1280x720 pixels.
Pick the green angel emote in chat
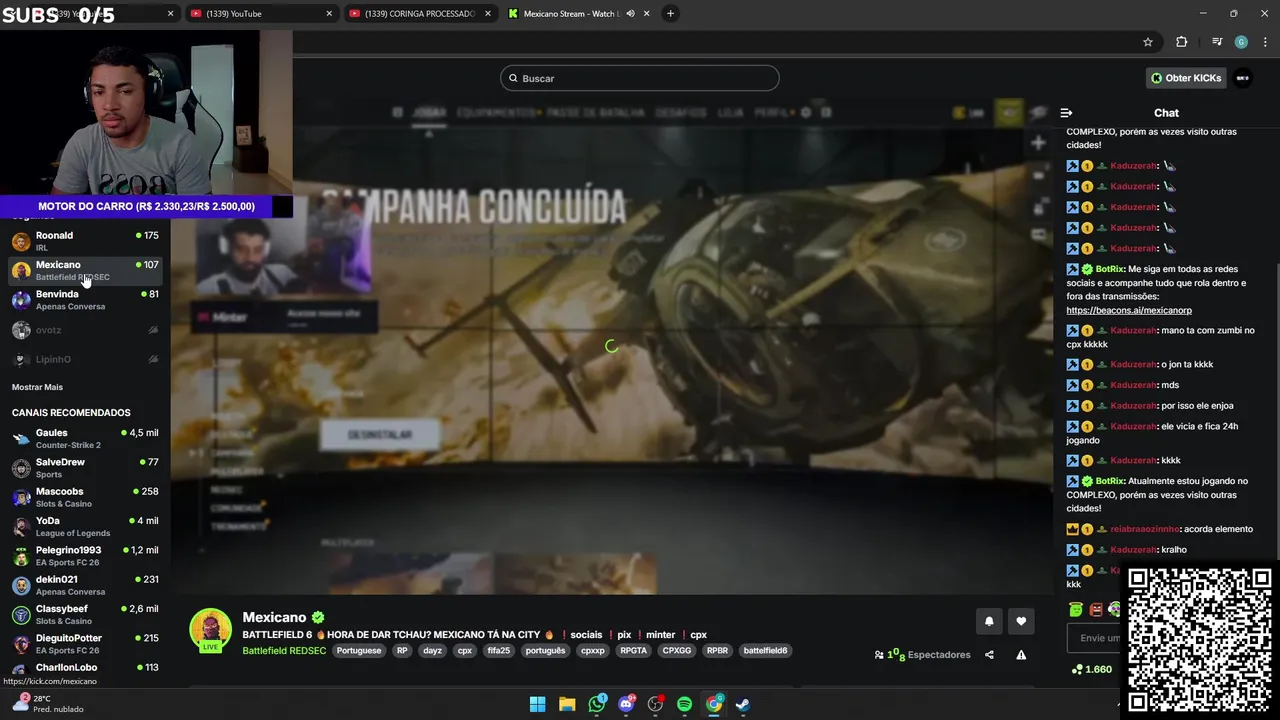point(1076,609)
